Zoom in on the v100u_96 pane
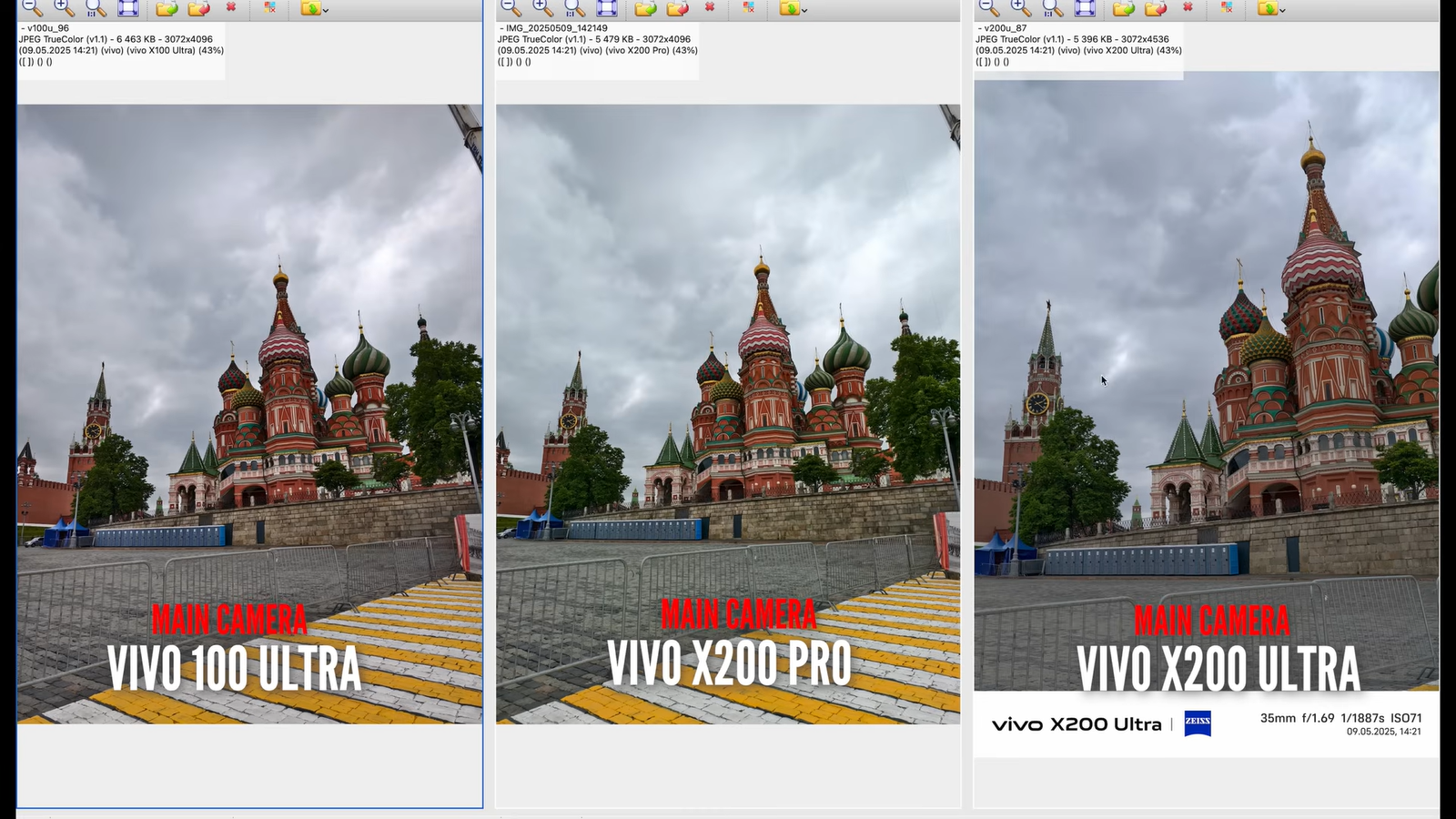This screenshot has height=819, width=1456. click(x=64, y=8)
